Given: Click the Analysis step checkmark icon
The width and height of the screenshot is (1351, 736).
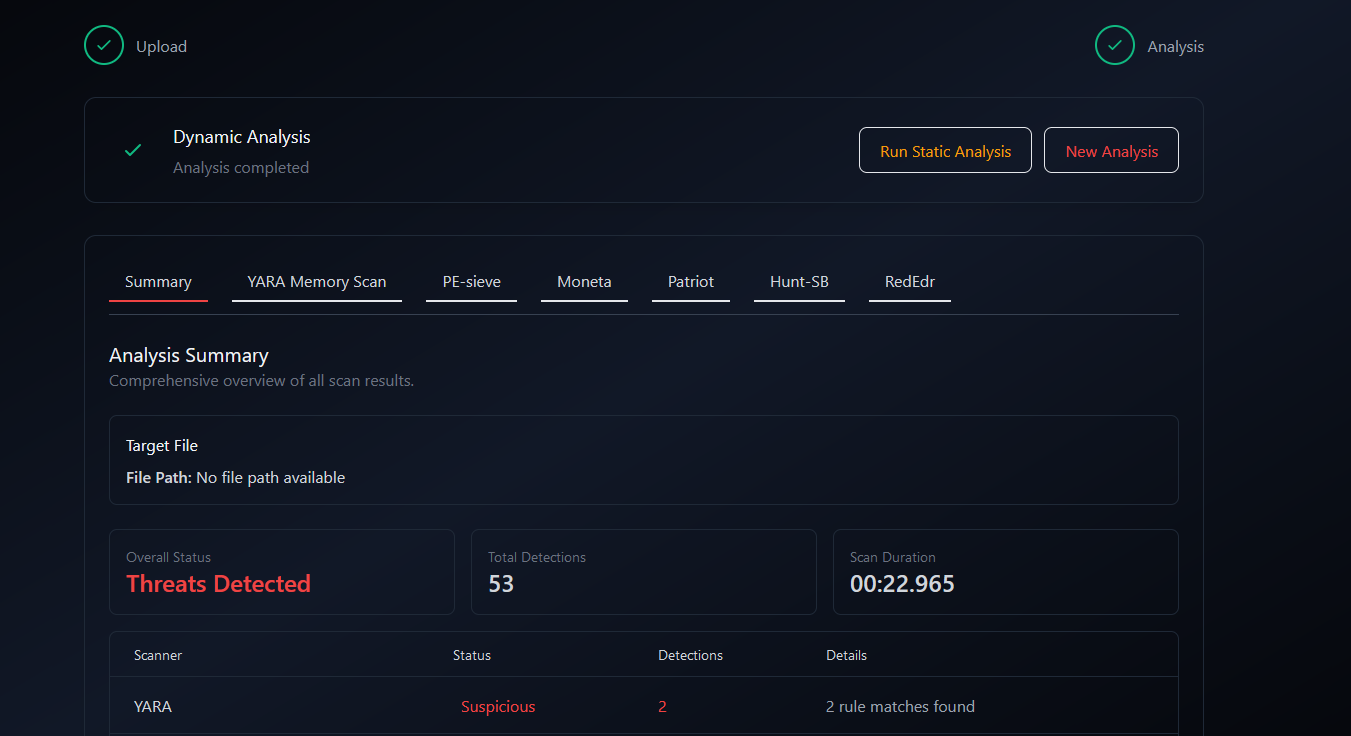Looking at the screenshot, I should [1114, 45].
